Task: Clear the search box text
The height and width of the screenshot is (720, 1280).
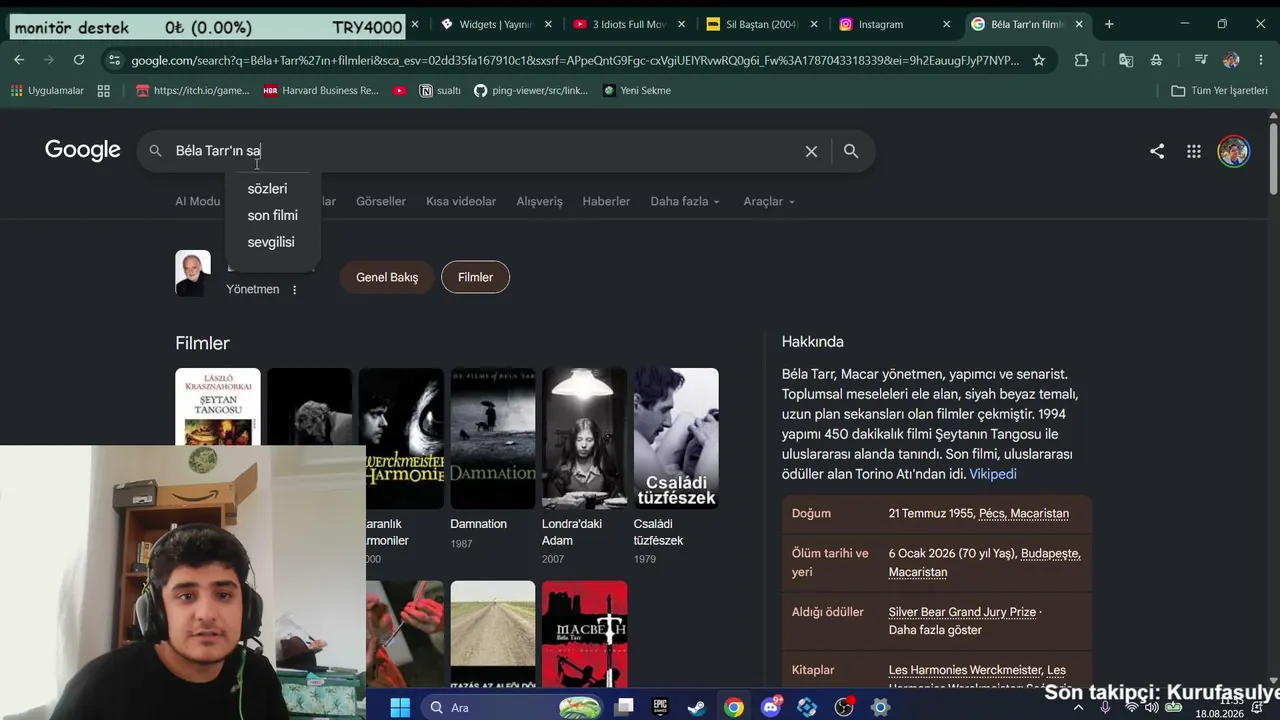Action: tap(811, 151)
